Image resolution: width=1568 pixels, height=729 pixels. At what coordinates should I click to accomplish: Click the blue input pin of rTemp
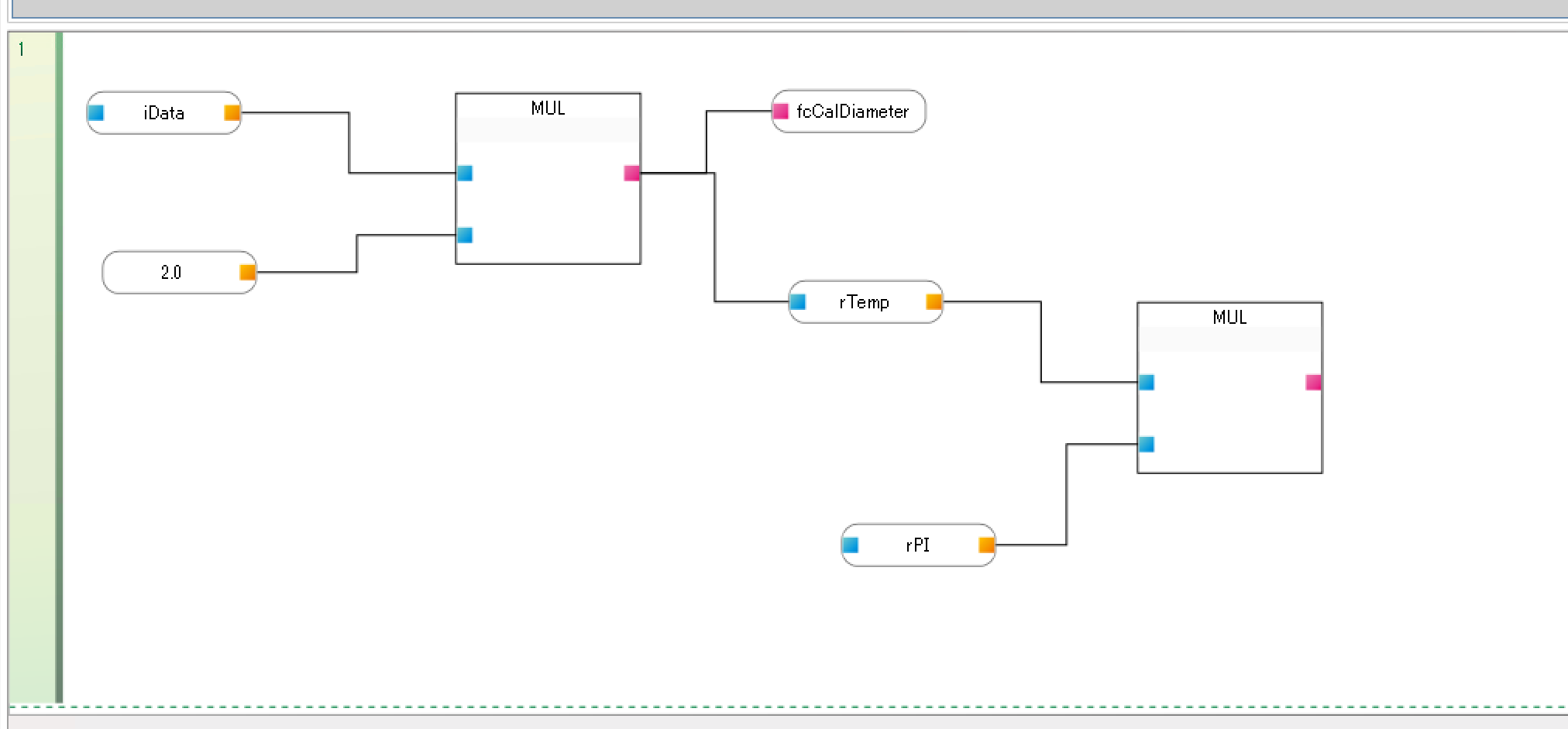[x=798, y=302]
